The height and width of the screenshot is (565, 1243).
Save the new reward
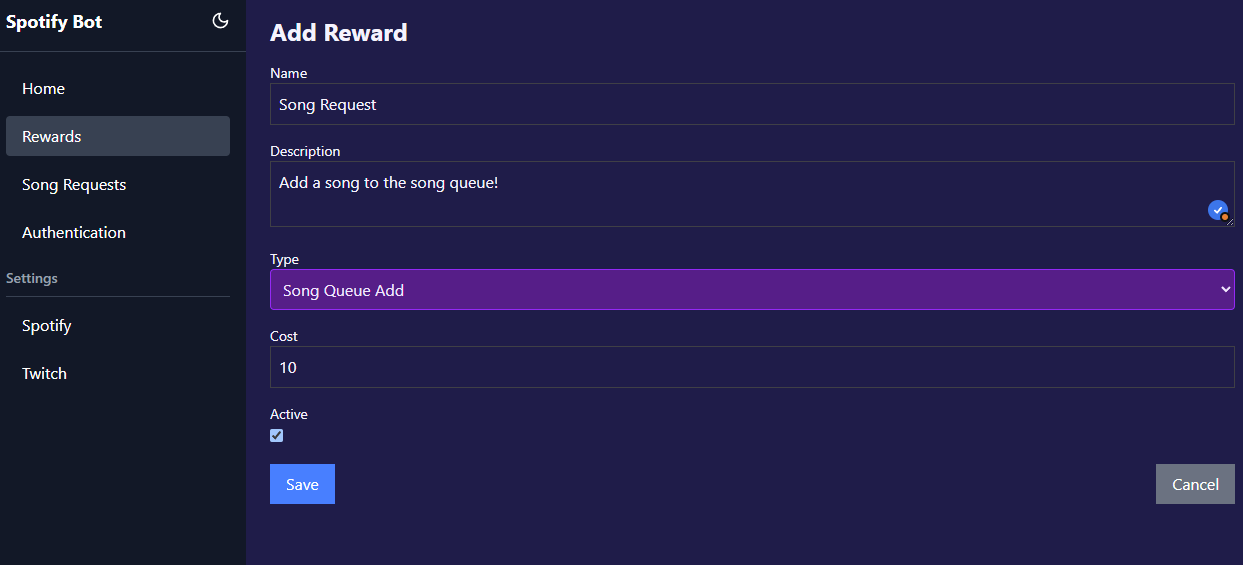302,484
